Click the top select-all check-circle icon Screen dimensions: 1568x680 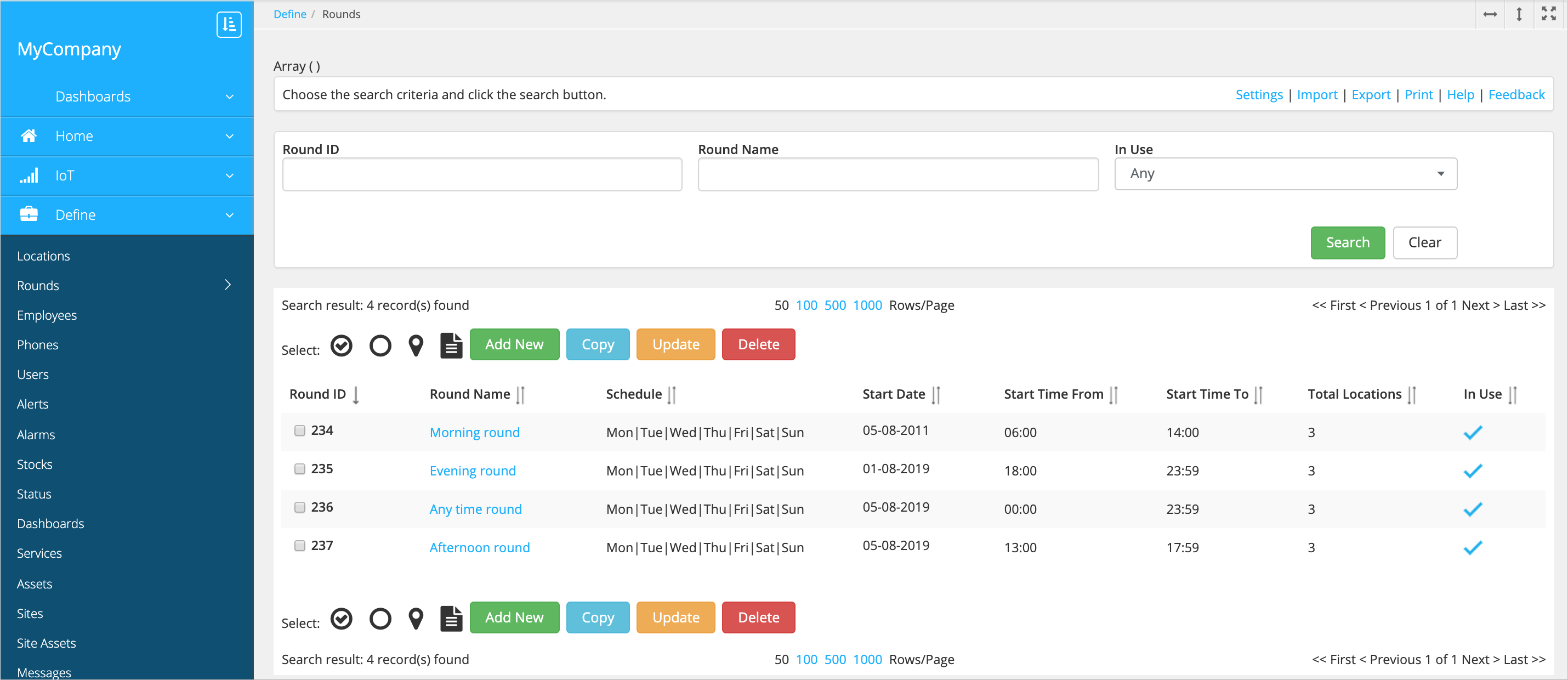coord(342,345)
